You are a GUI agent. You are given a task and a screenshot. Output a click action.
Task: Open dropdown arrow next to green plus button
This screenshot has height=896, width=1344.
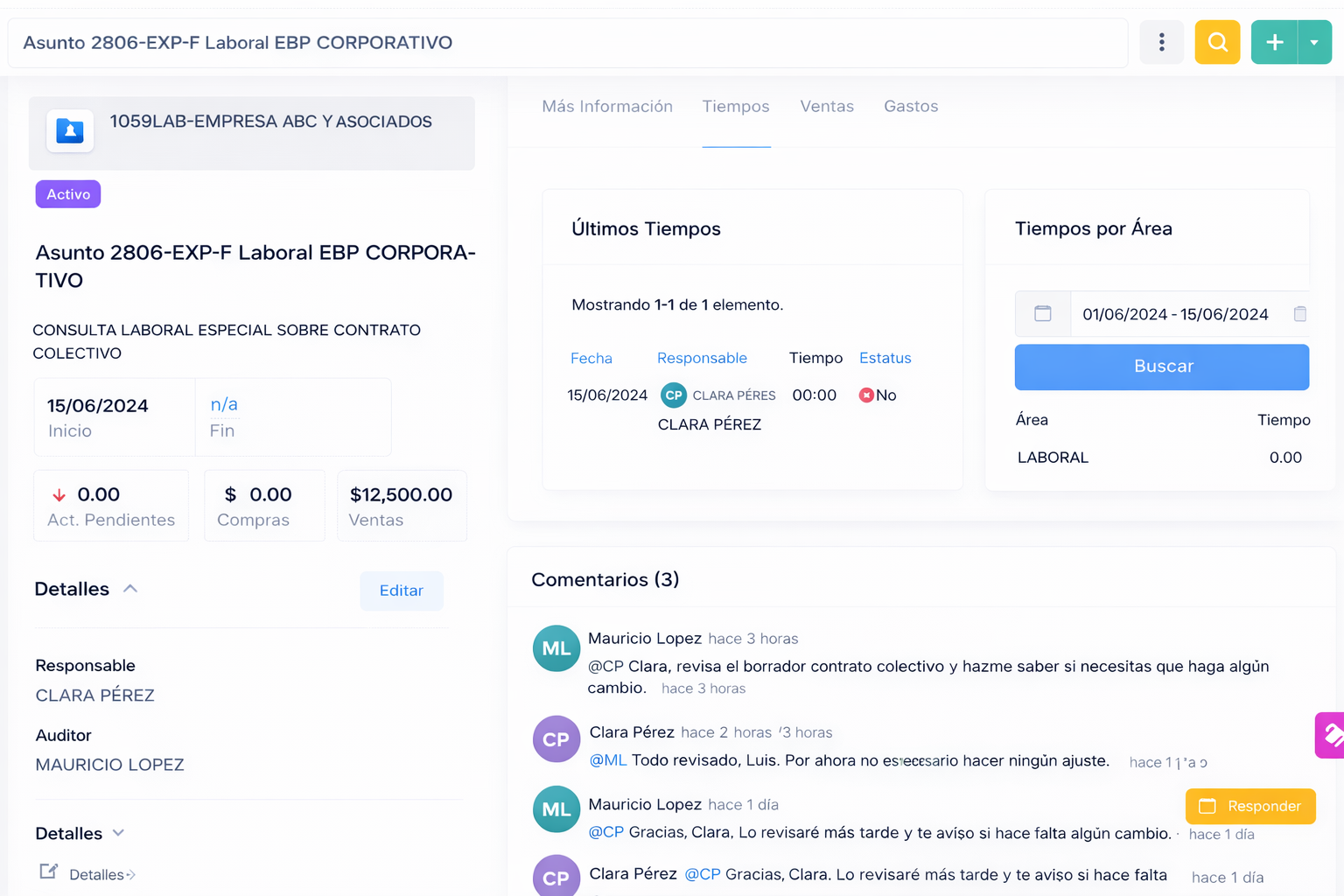click(1313, 42)
